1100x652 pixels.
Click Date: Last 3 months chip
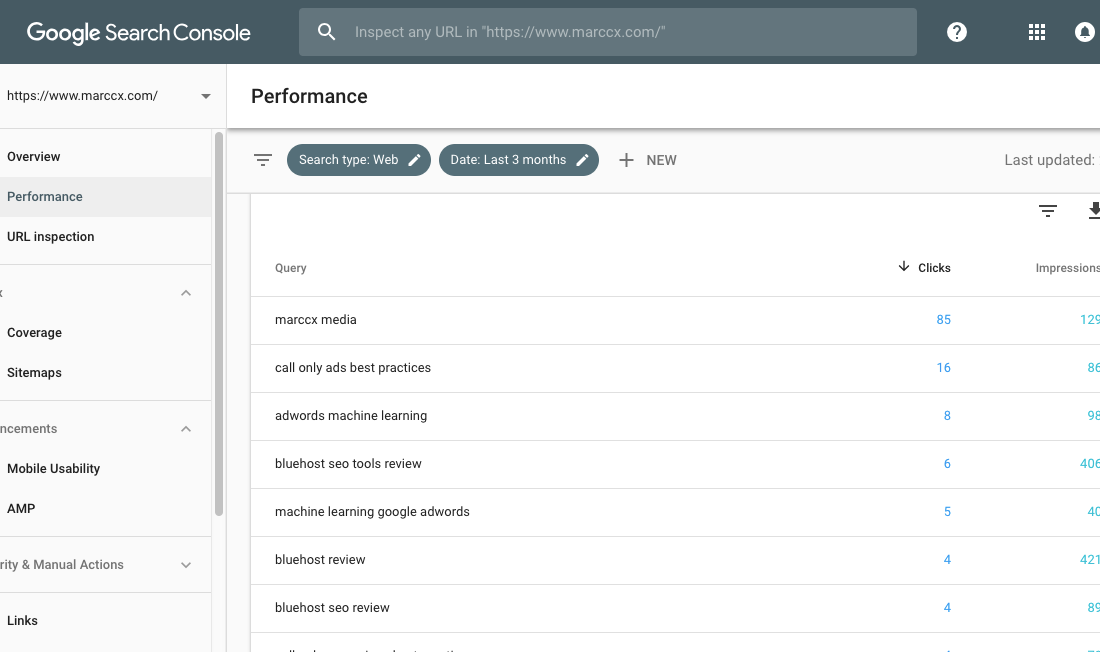pos(518,160)
